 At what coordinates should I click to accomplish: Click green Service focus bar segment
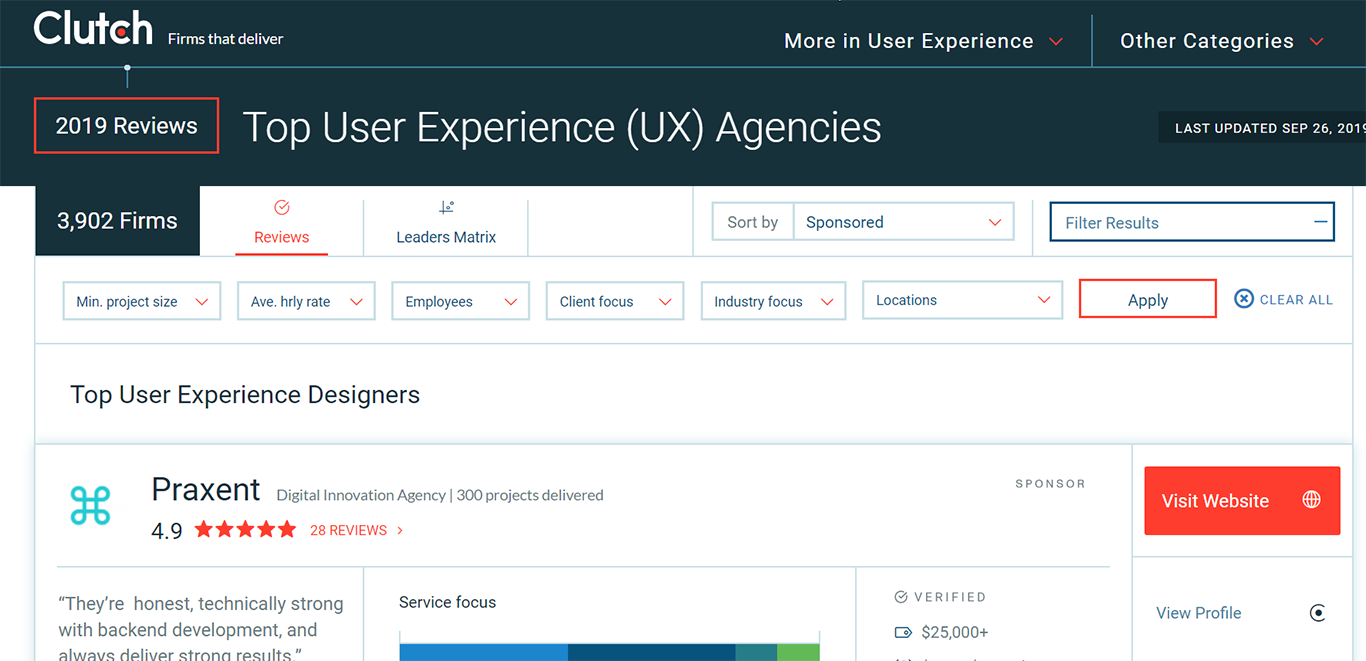pos(798,652)
